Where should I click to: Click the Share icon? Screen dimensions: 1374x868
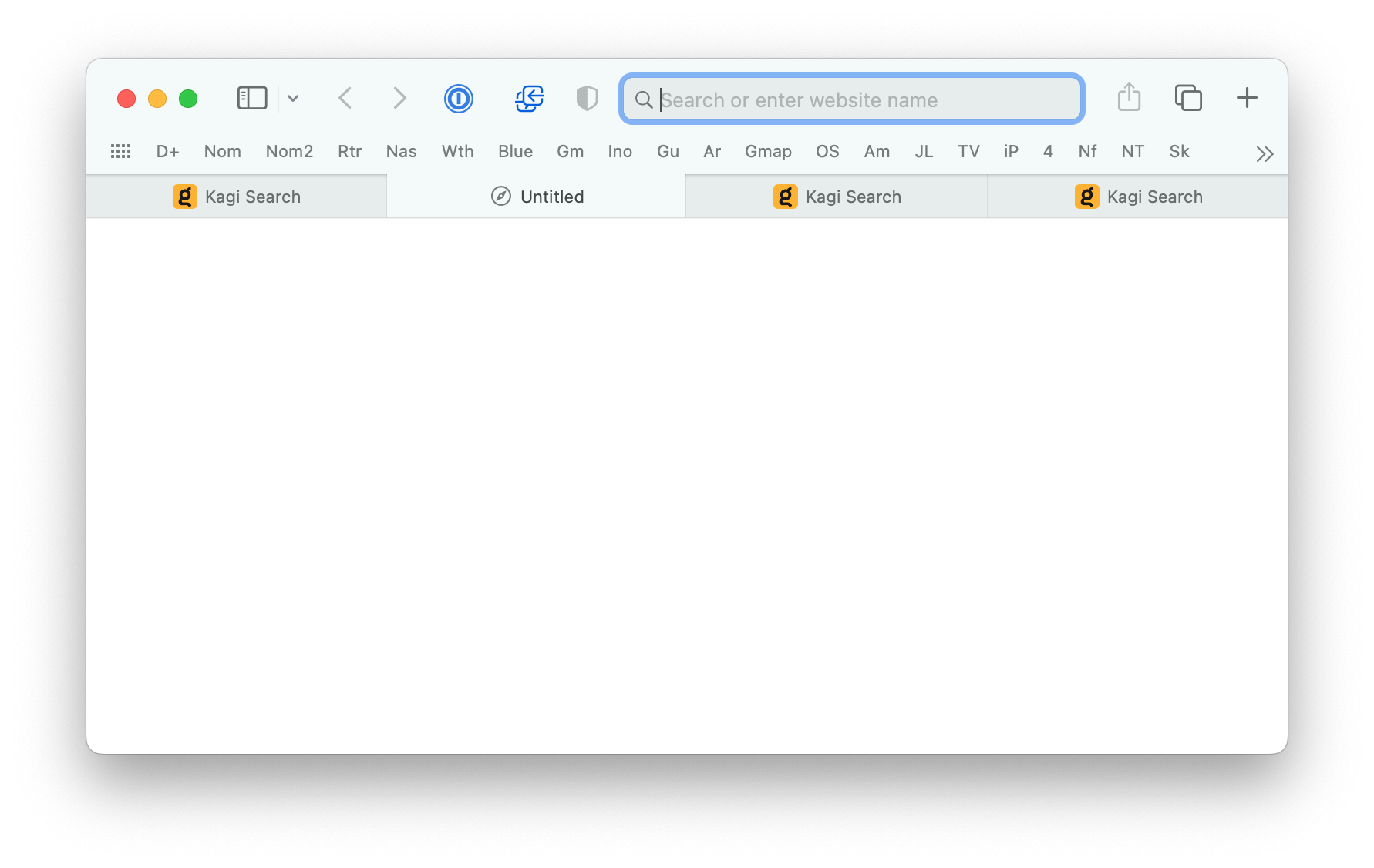point(1129,98)
